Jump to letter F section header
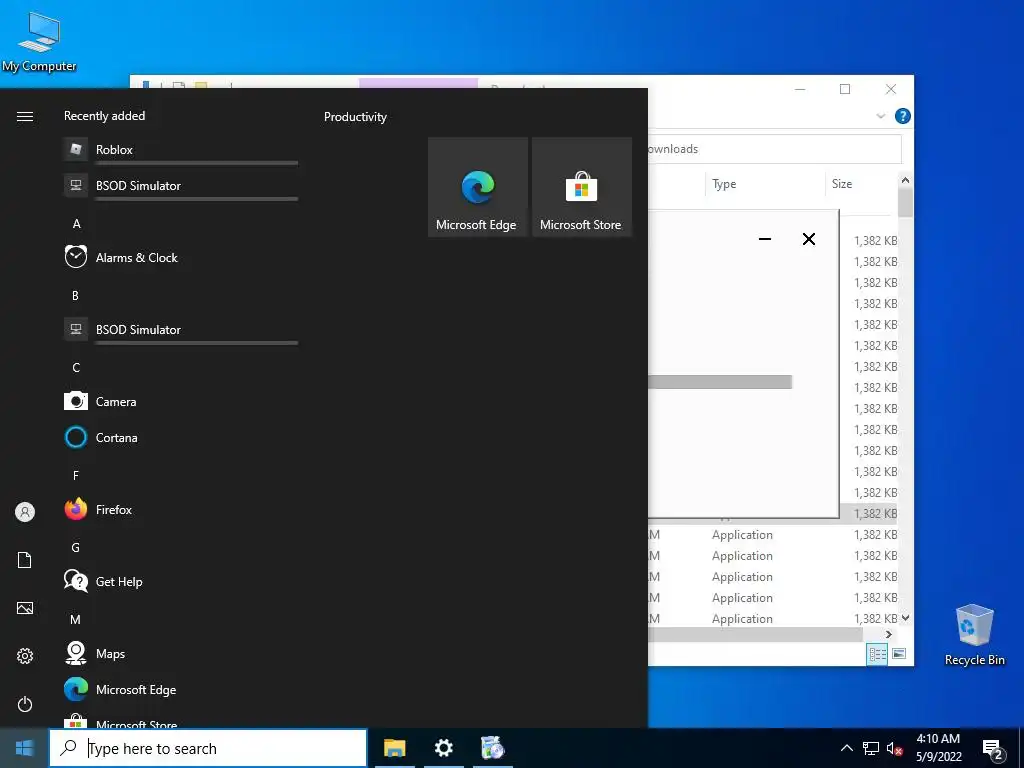Screen dimensions: 1024x768 76,475
